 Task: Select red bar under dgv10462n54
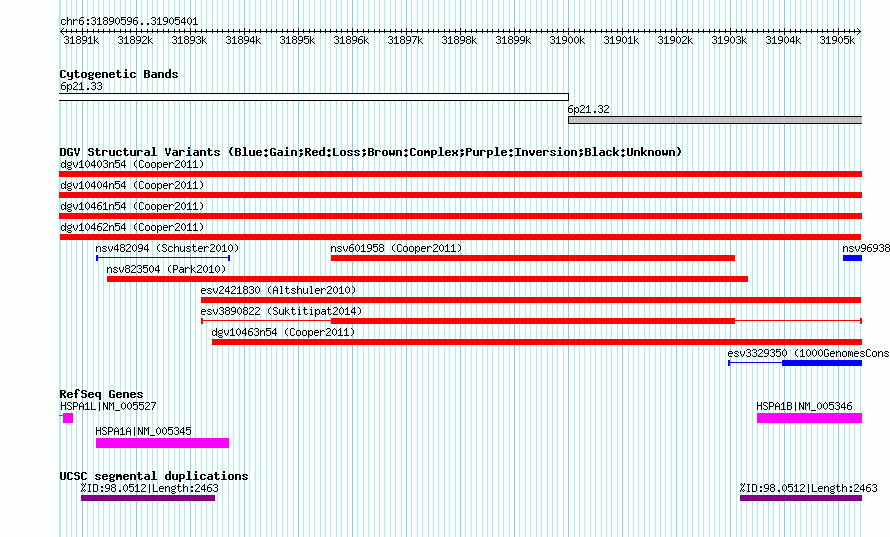(x=461, y=237)
